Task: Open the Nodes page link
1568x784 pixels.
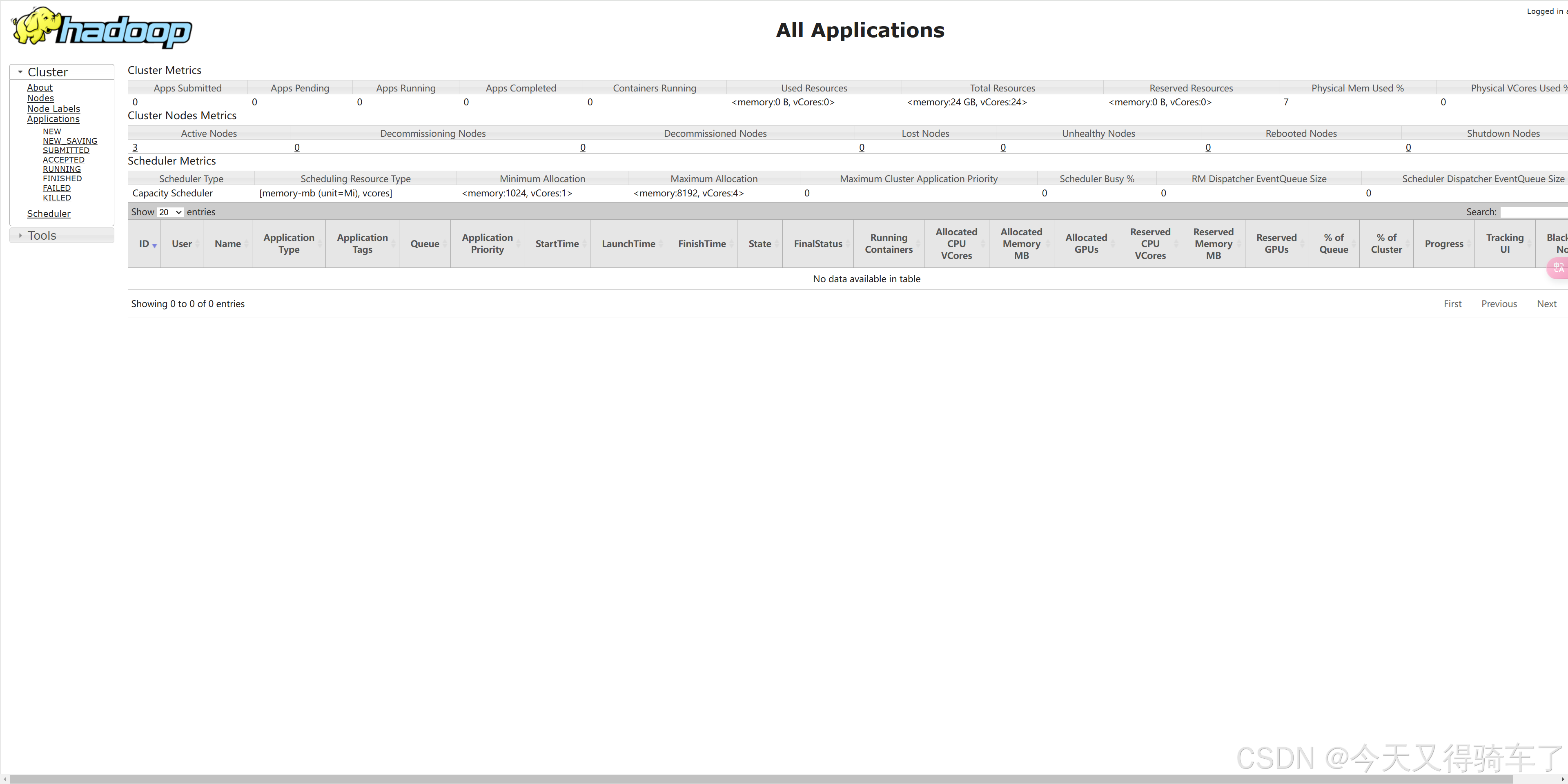Action: [40, 98]
